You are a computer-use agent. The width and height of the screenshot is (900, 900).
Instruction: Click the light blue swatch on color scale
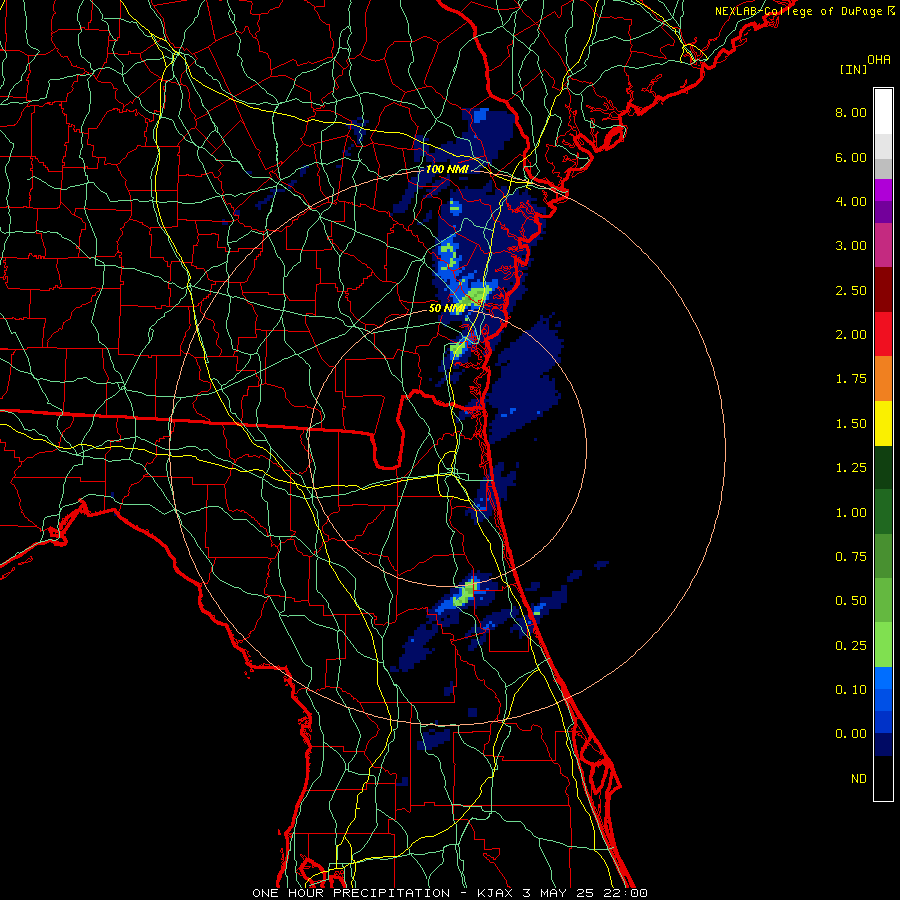[x=883, y=678]
